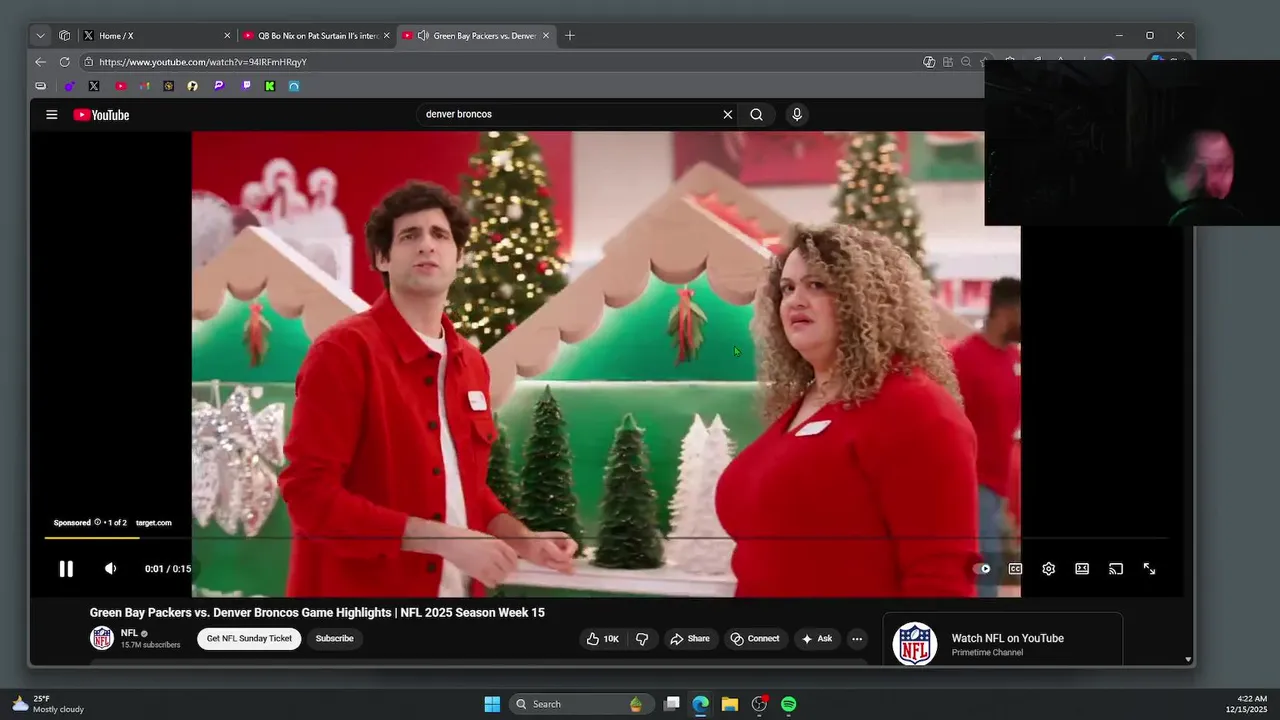Open Spotify from taskbar
The image size is (1280, 720).
pyautogui.click(x=789, y=704)
